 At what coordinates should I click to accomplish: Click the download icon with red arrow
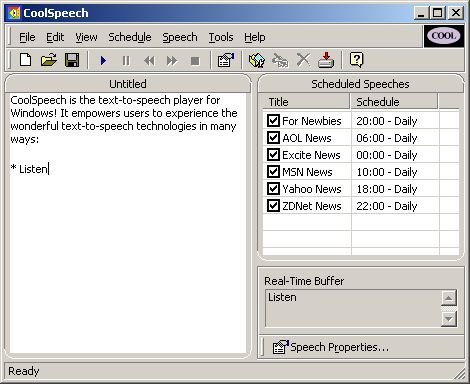coord(326,60)
